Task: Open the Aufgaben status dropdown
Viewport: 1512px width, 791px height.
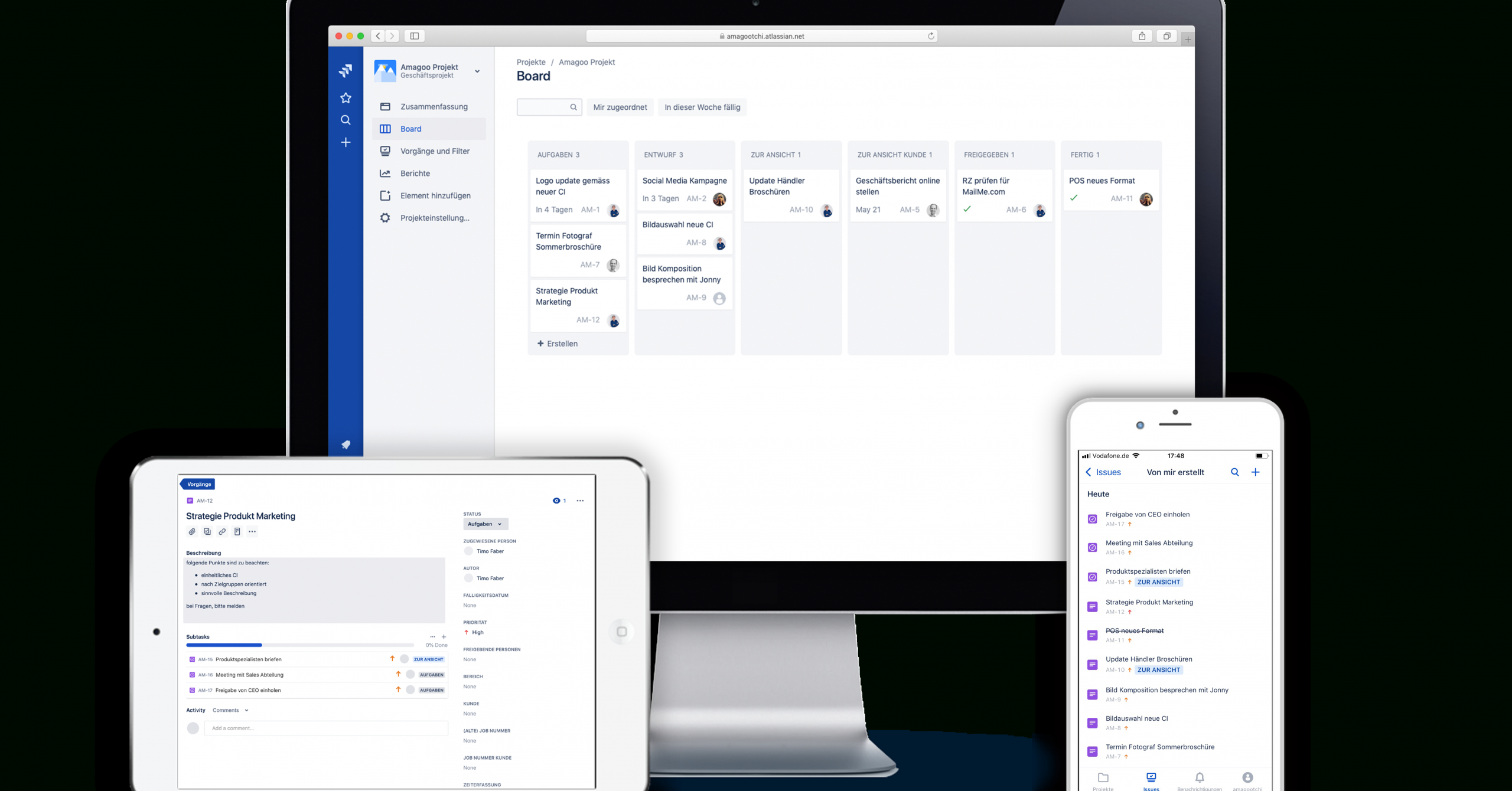Action: 485,524
